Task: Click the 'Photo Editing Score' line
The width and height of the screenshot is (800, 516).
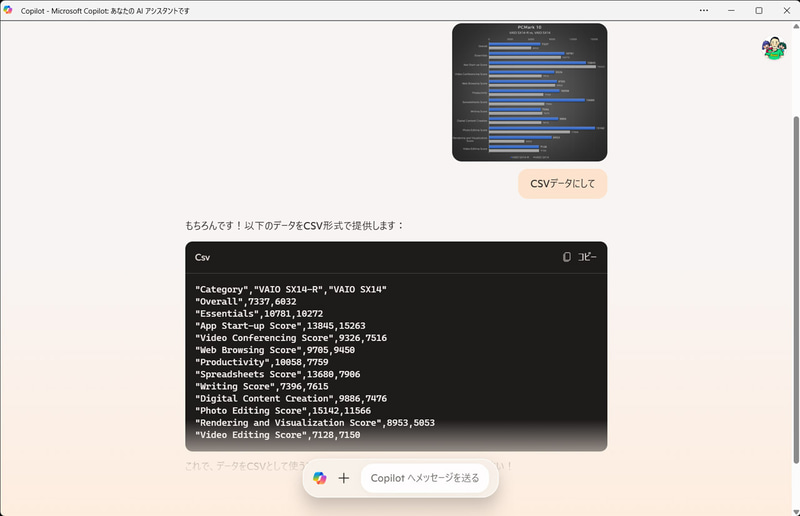Action: 283,411
